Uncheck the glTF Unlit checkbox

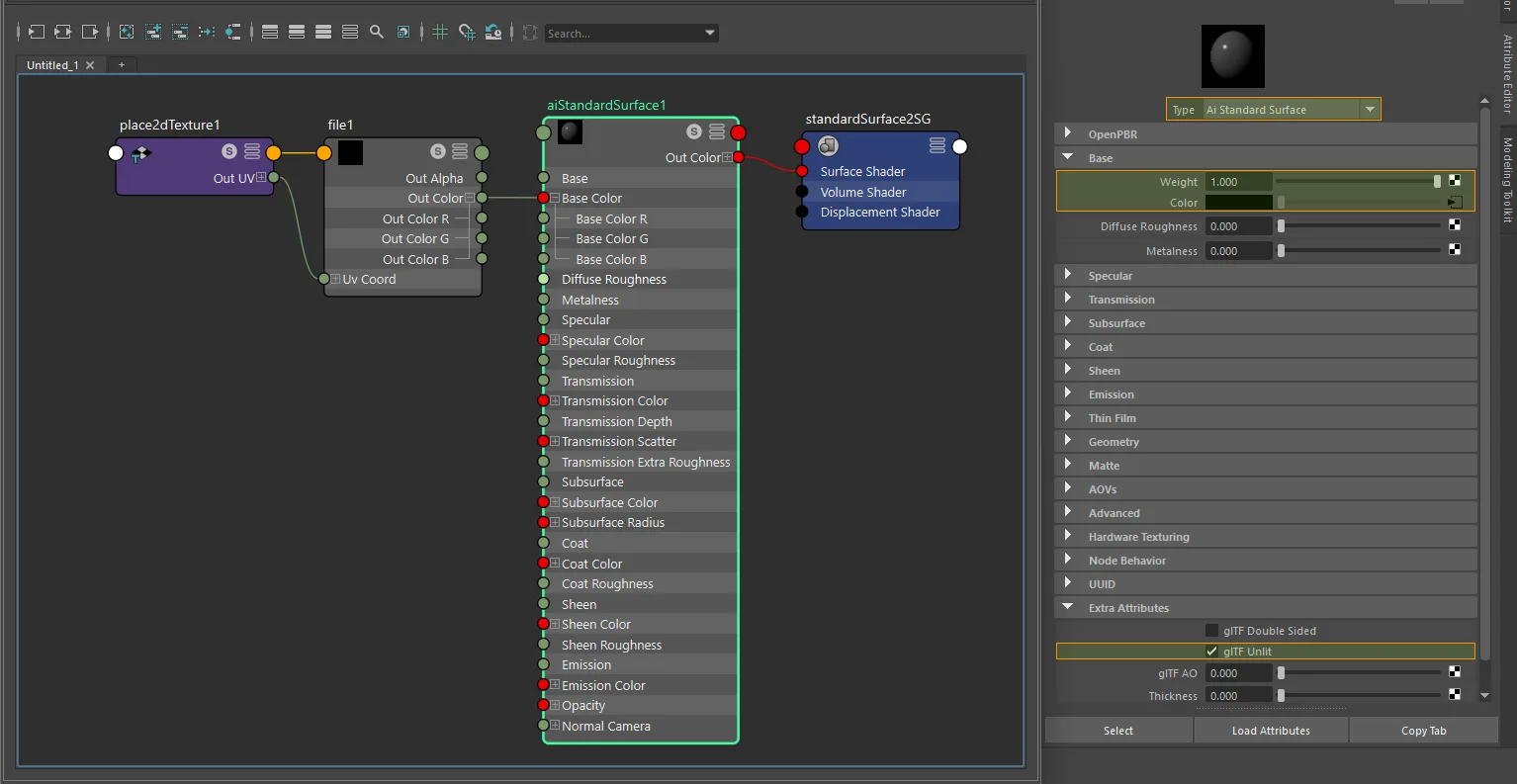(x=1211, y=652)
